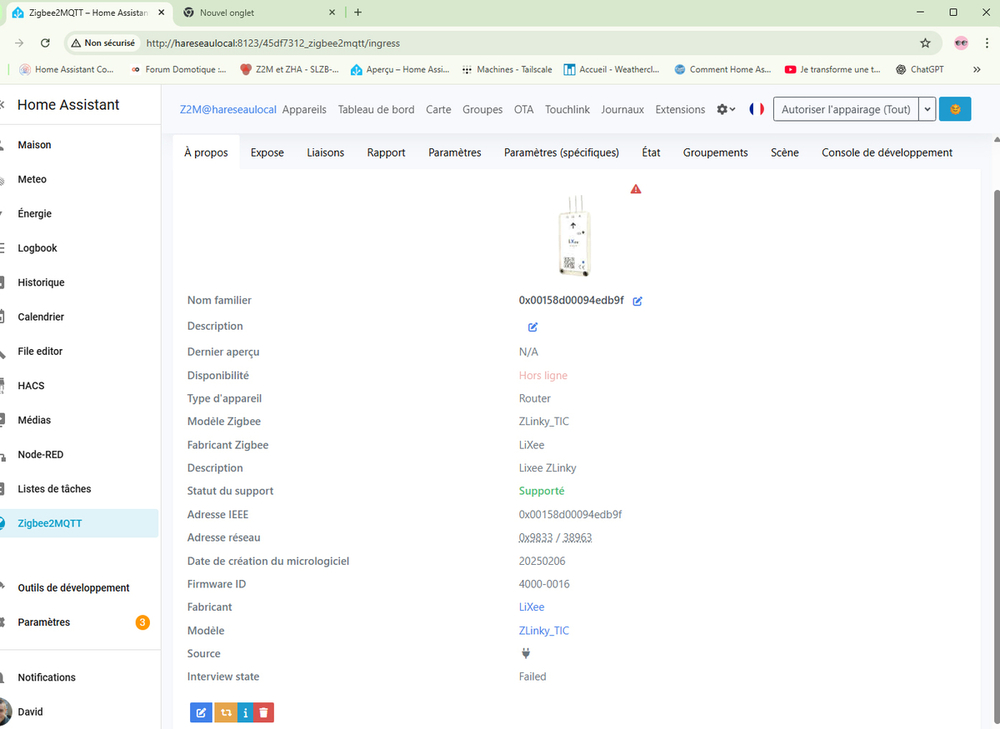Open Énergie dashboard in sidebar
This screenshot has width=1000, height=729.
79,214
